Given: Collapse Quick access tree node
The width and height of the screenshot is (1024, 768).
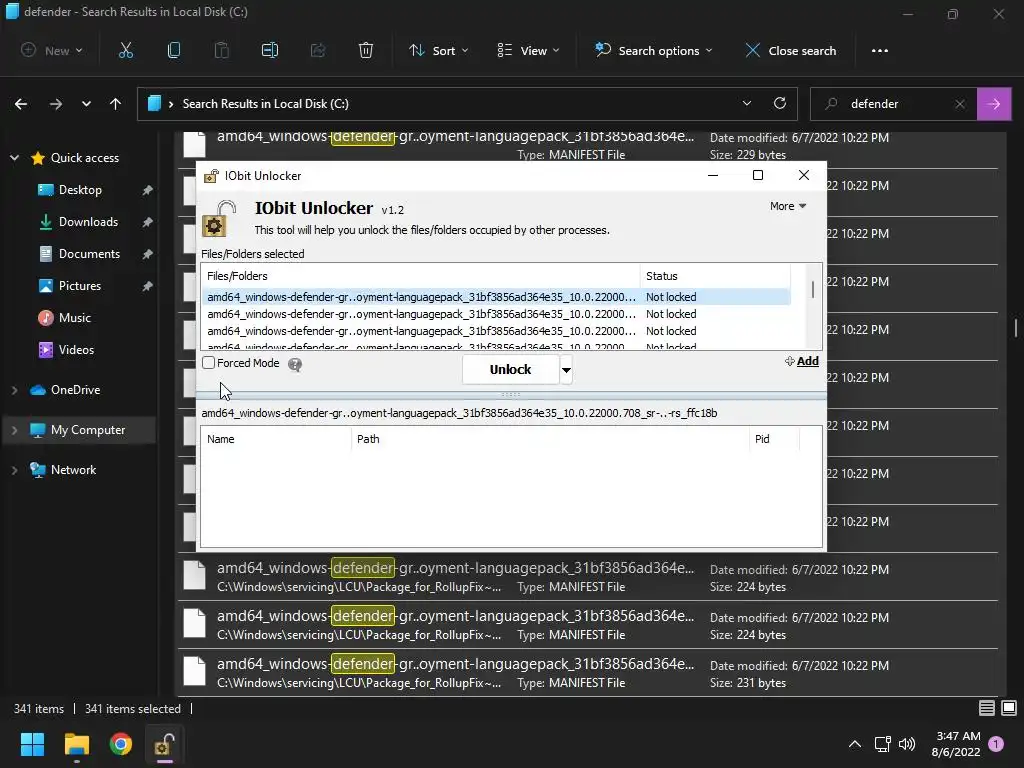Looking at the screenshot, I should pyautogui.click(x=14, y=157).
